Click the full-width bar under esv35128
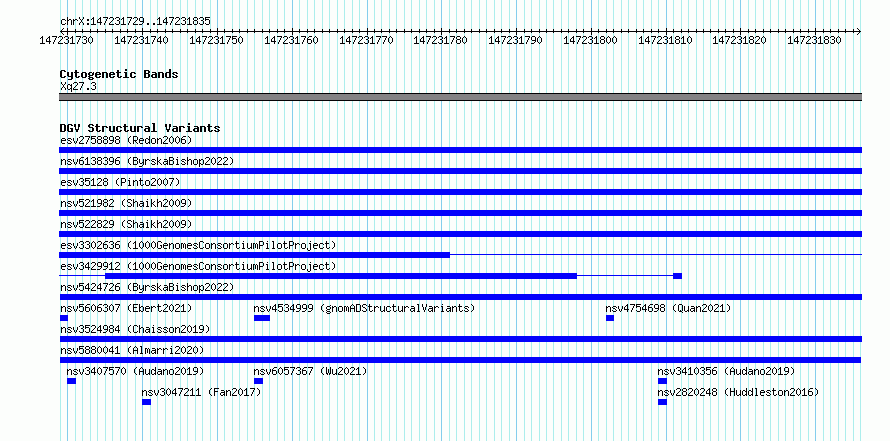 pos(460,192)
